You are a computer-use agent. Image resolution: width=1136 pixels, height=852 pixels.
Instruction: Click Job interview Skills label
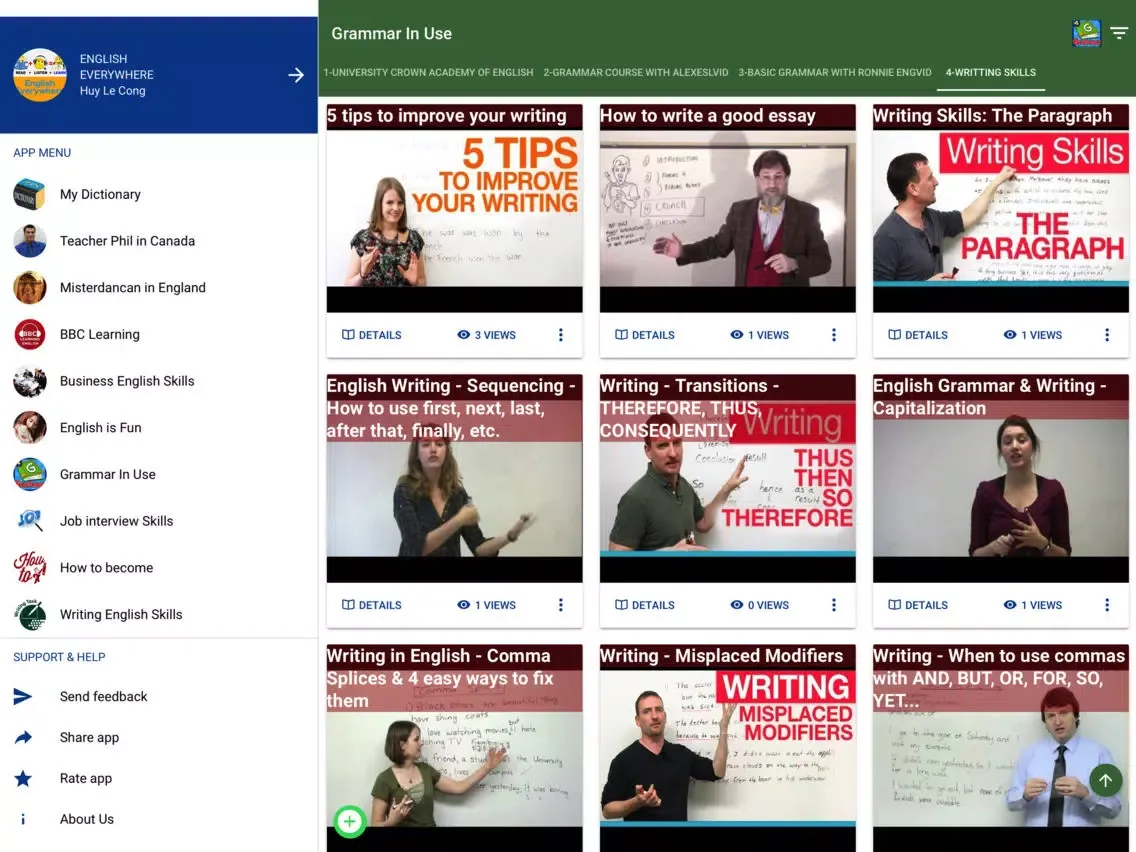tap(117, 521)
